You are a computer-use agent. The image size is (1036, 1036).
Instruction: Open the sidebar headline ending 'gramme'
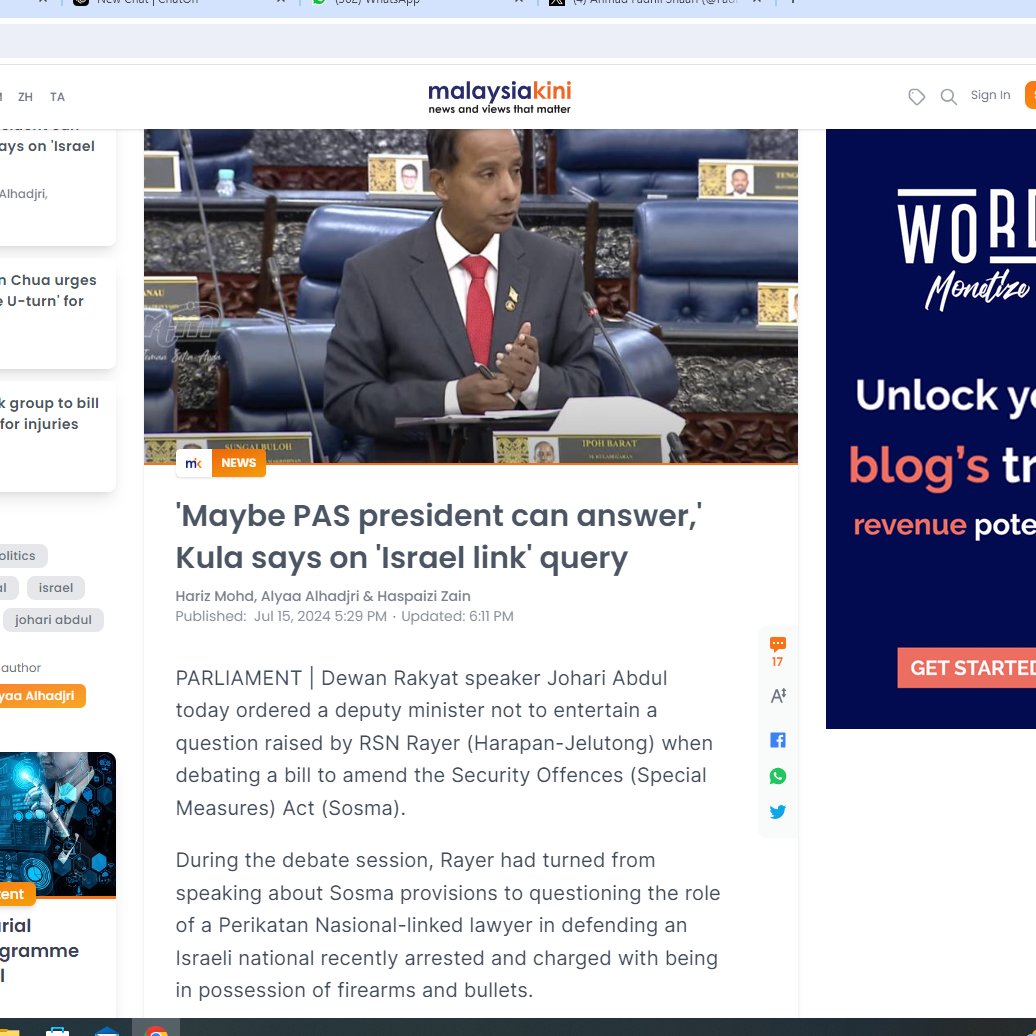pos(40,950)
